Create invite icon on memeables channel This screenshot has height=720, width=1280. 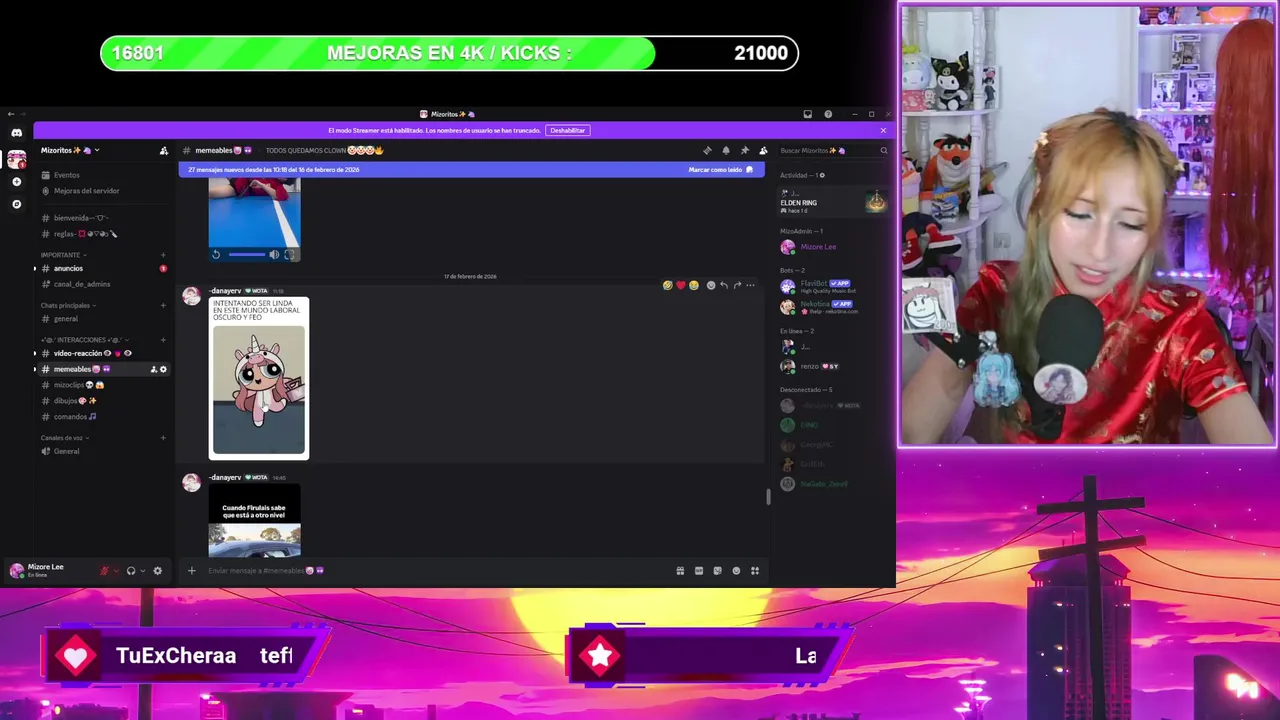tap(154, 369)
